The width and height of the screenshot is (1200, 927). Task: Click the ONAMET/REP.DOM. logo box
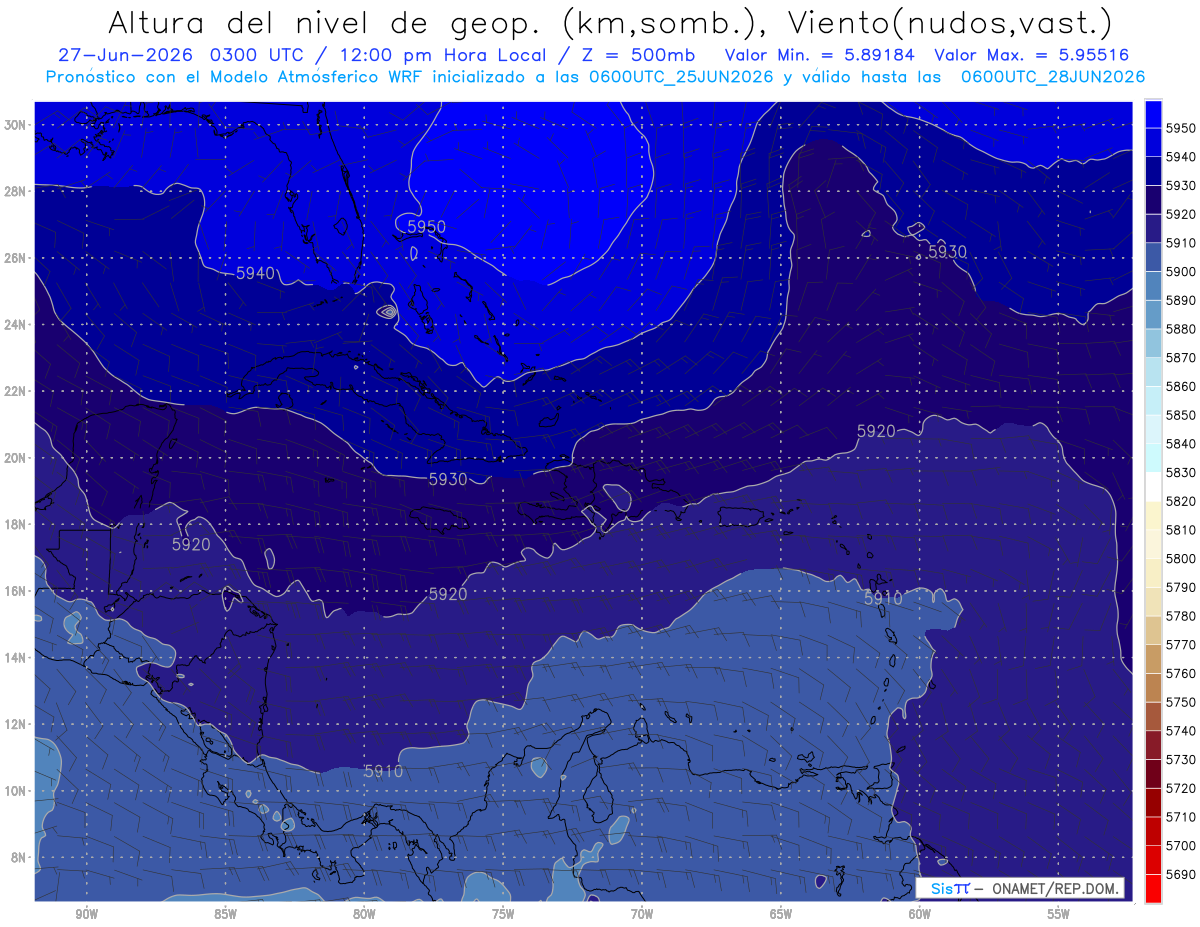click(1020, 888)
